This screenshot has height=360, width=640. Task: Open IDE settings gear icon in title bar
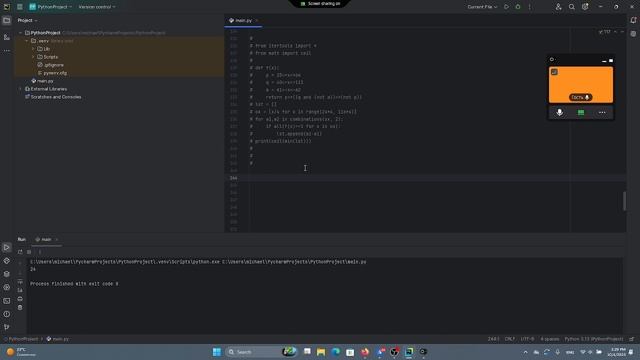pyautogui.click(x=585, y=7)
